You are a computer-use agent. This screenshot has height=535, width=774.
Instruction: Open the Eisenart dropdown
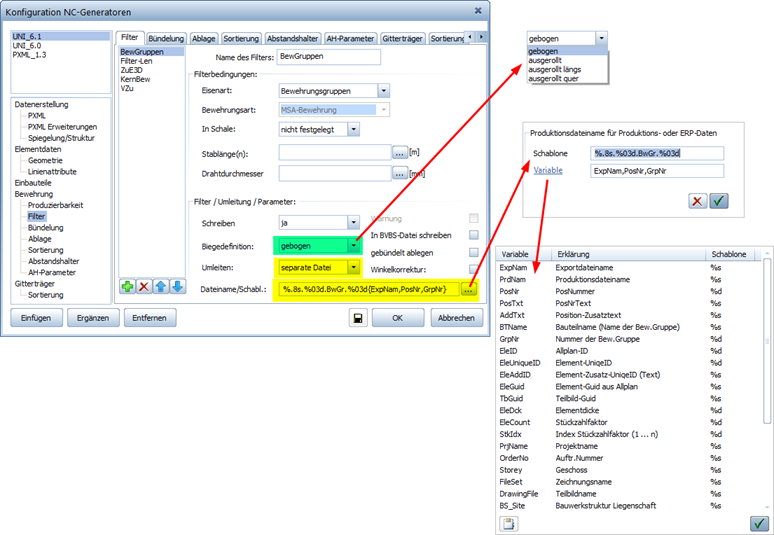384,90
